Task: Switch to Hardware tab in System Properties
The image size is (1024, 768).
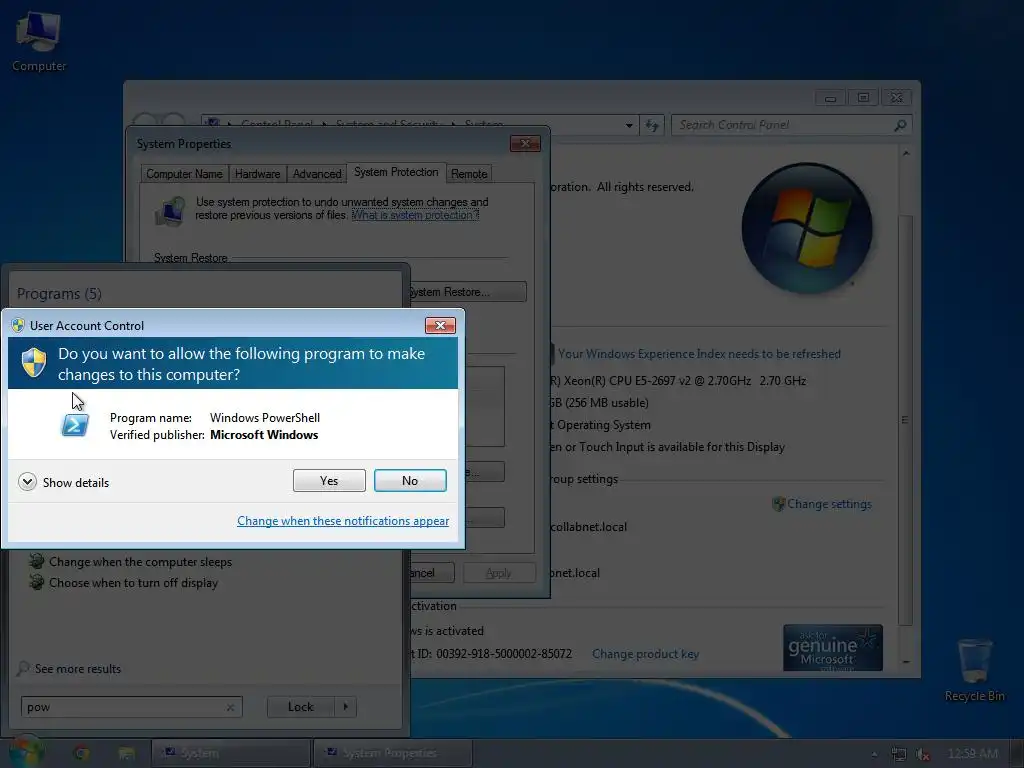Action: click(257, 174)
